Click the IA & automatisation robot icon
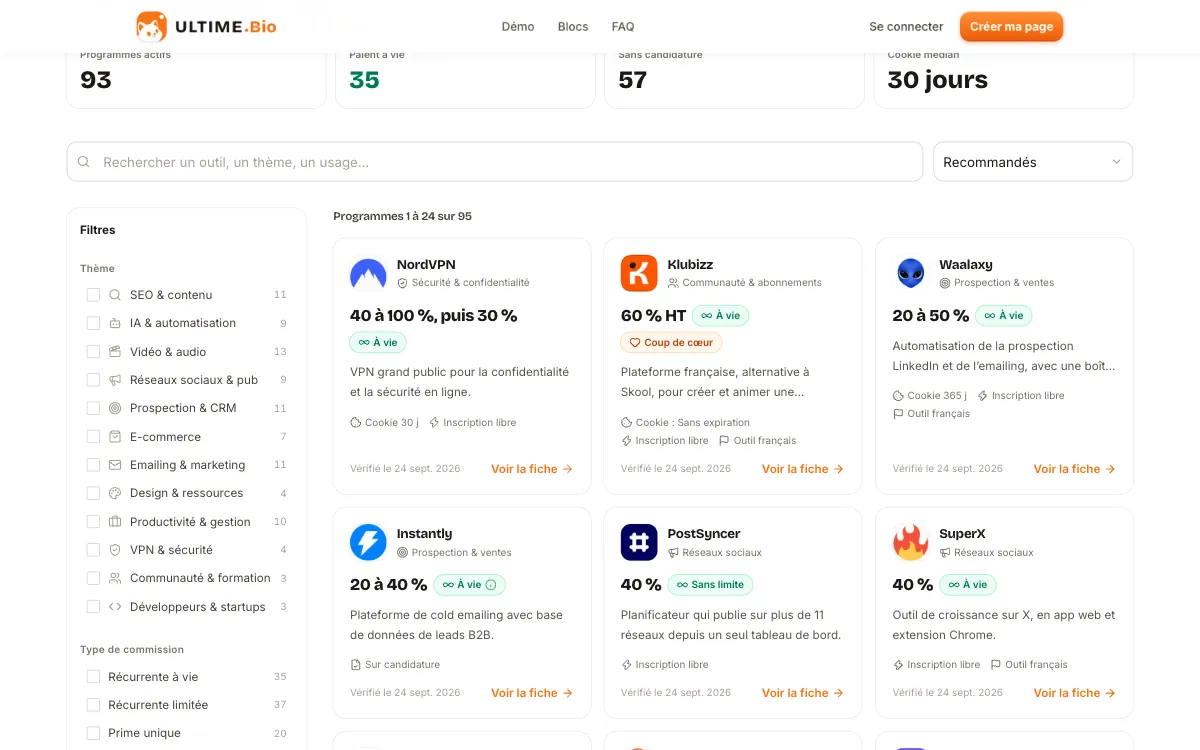 115,323
